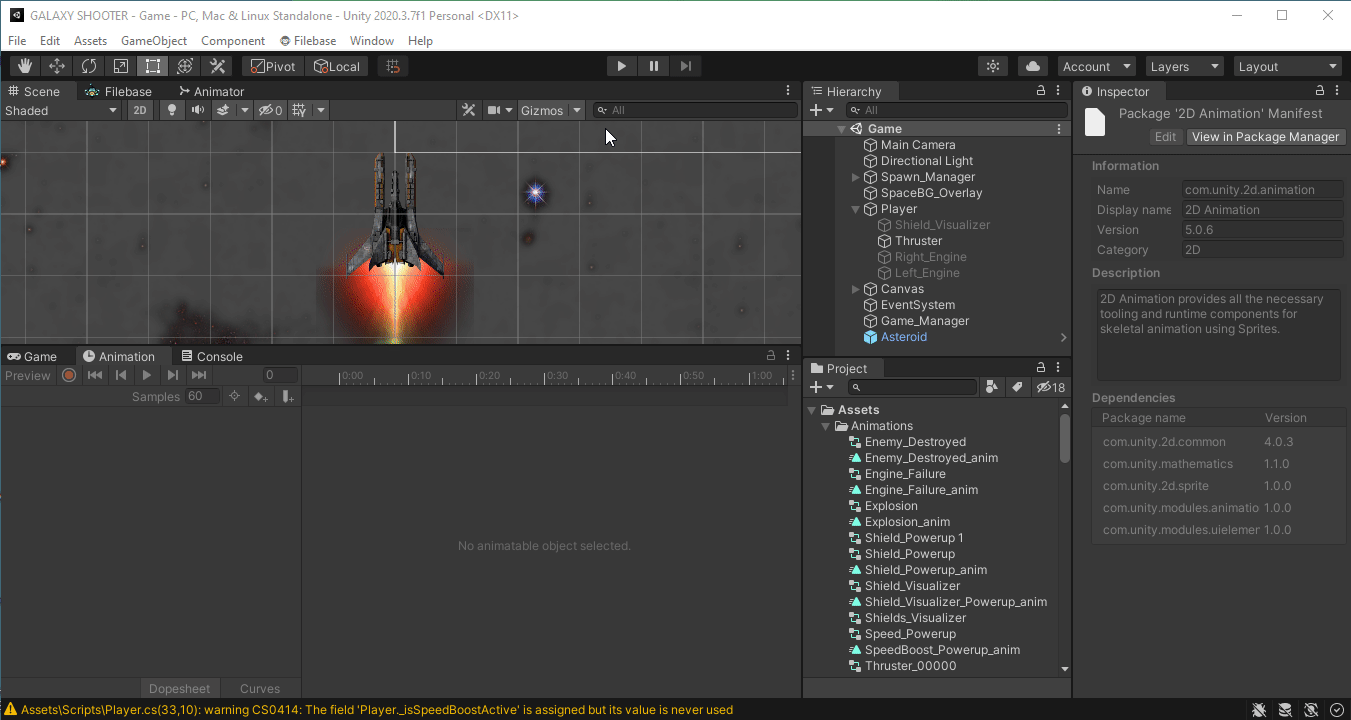Click the Pause button in main toolbar

654,66
